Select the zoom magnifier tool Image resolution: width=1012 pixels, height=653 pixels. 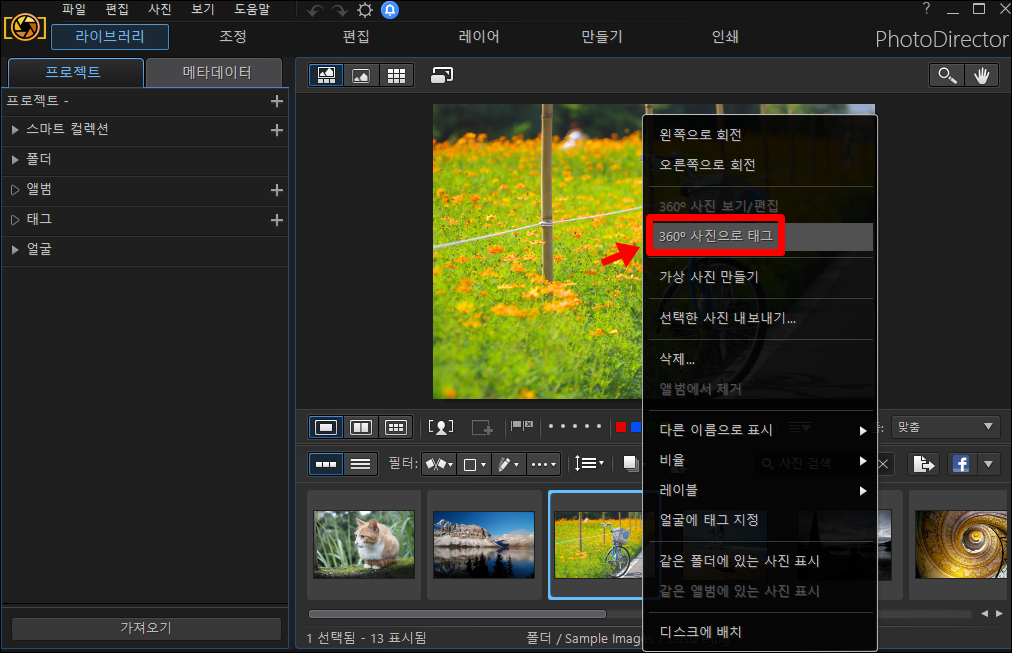(x=947, y=75)
